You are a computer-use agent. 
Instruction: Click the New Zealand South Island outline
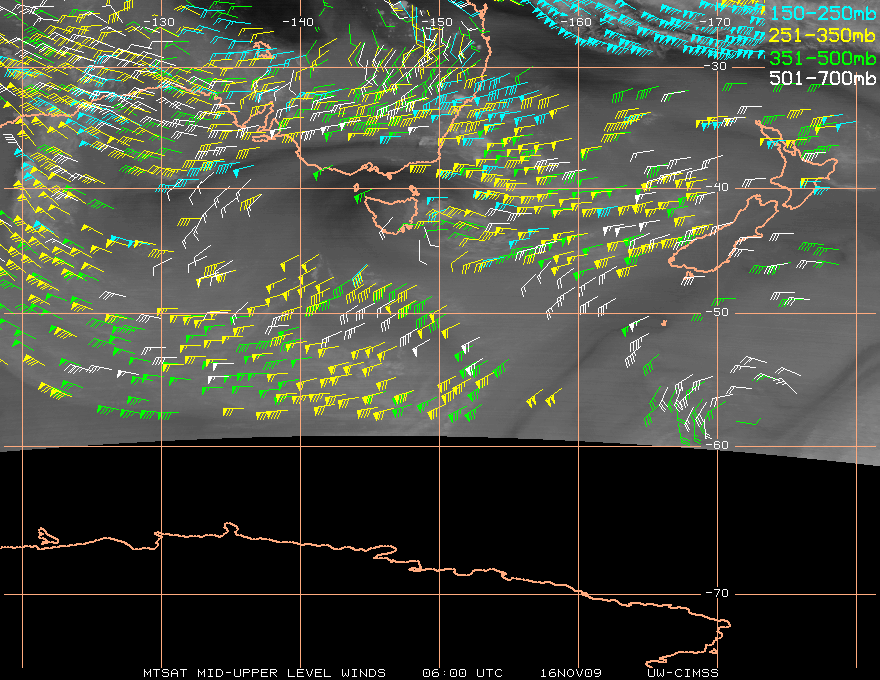(724, 236)
